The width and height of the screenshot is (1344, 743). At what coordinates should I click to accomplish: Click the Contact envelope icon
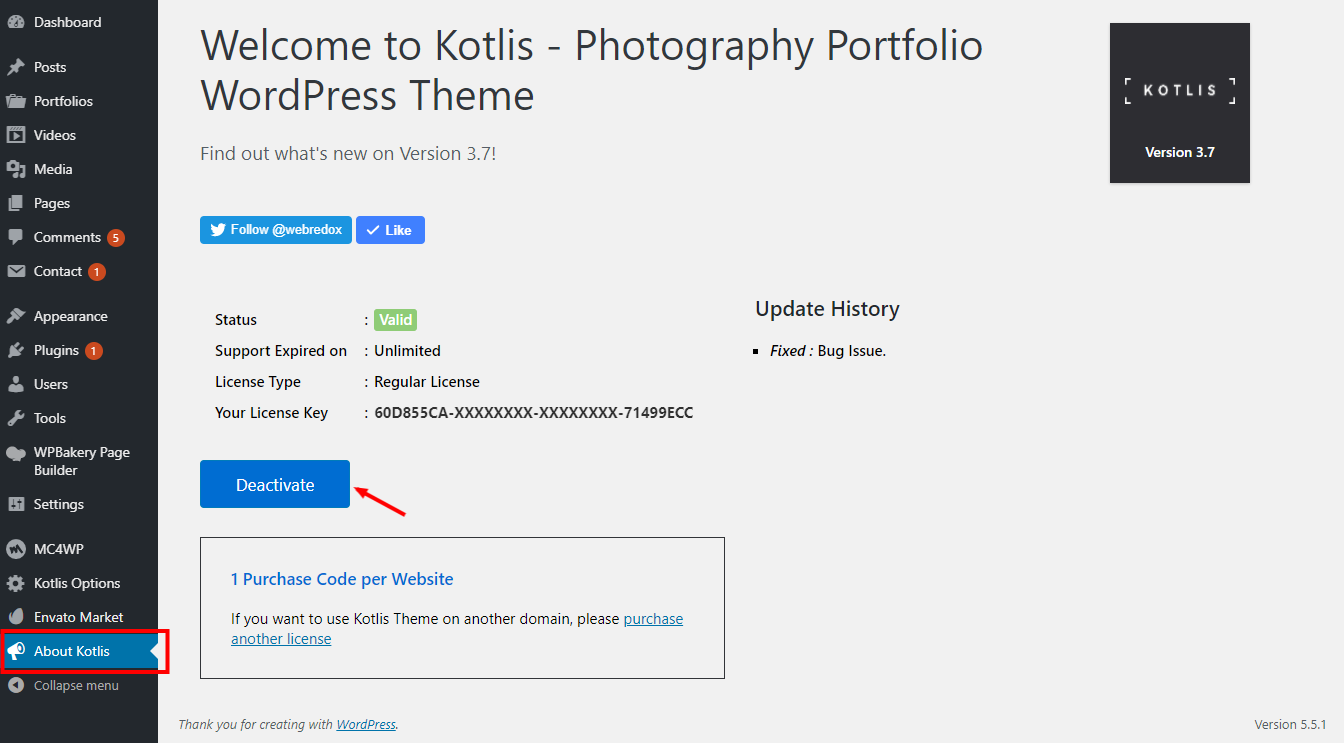pyautogui.click(x=16, y=271)
